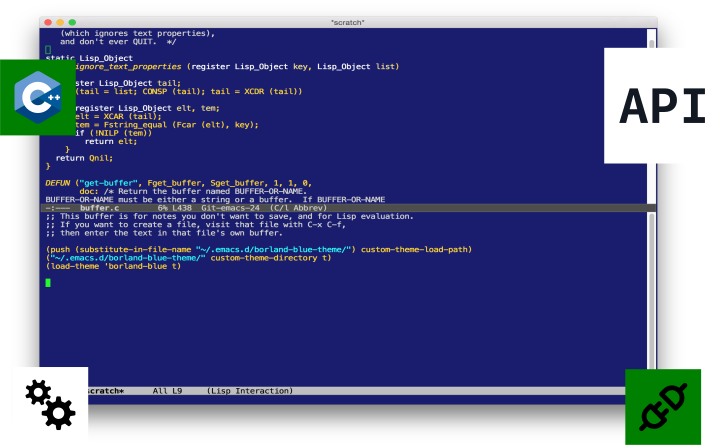Click the API badge
Viewport: 720px width, 446px height.
pos(661,106)
